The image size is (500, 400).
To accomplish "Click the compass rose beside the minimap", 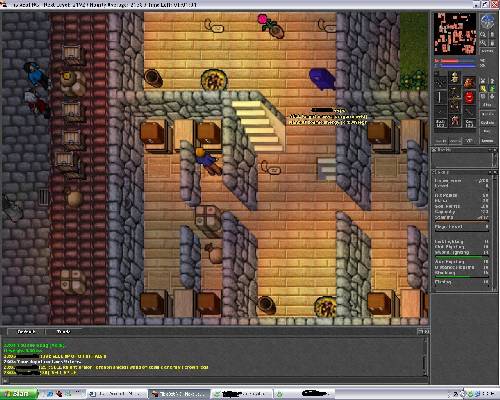I will [x=487, y=21].
